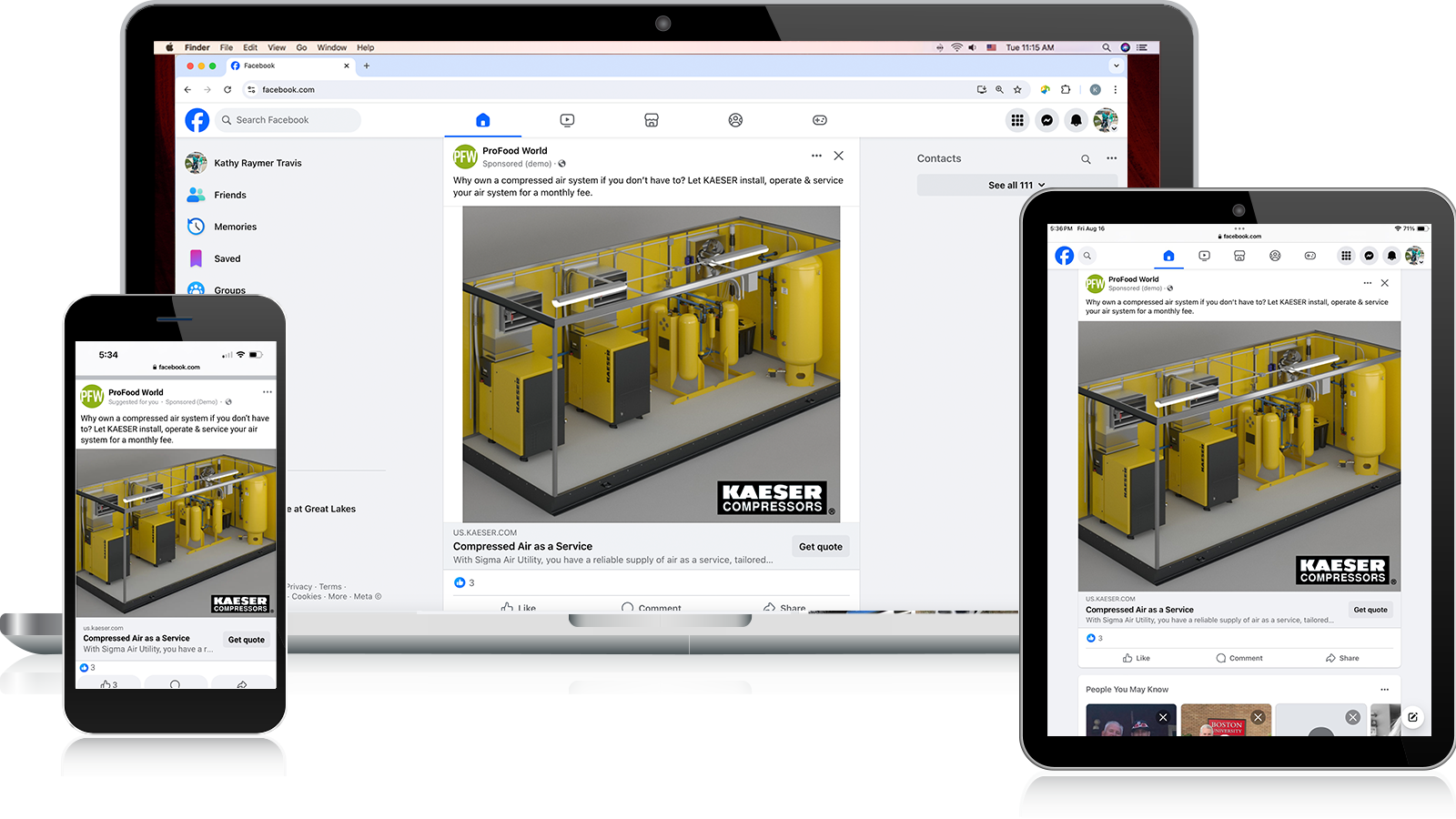1456x819 pixels.
Task: Reload the page in laptop browser
Action: pos(227,89)
